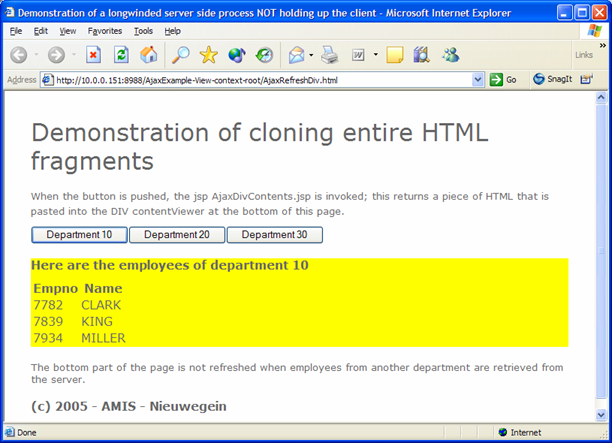Go to the Home page icon
612x443 pixels.
click(148, 55)
